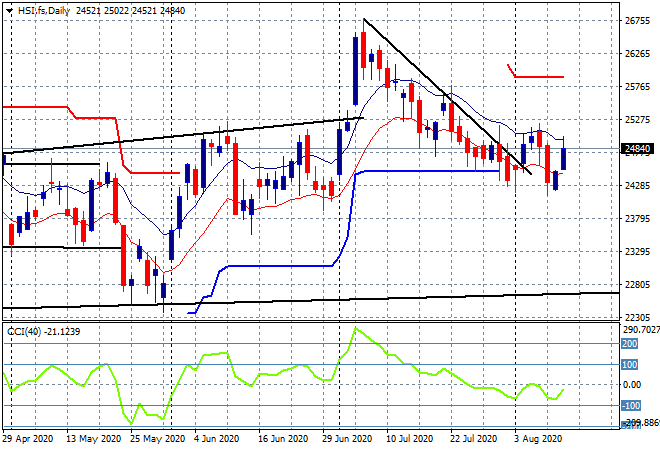Click date label 16 Jun 2020
This screenshot has height=450, width=660.
point(283,439)
